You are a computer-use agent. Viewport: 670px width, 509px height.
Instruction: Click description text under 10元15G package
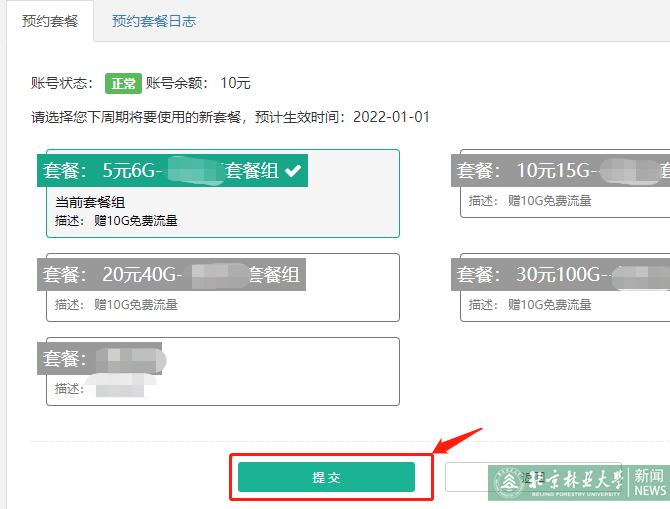point(530,201)
